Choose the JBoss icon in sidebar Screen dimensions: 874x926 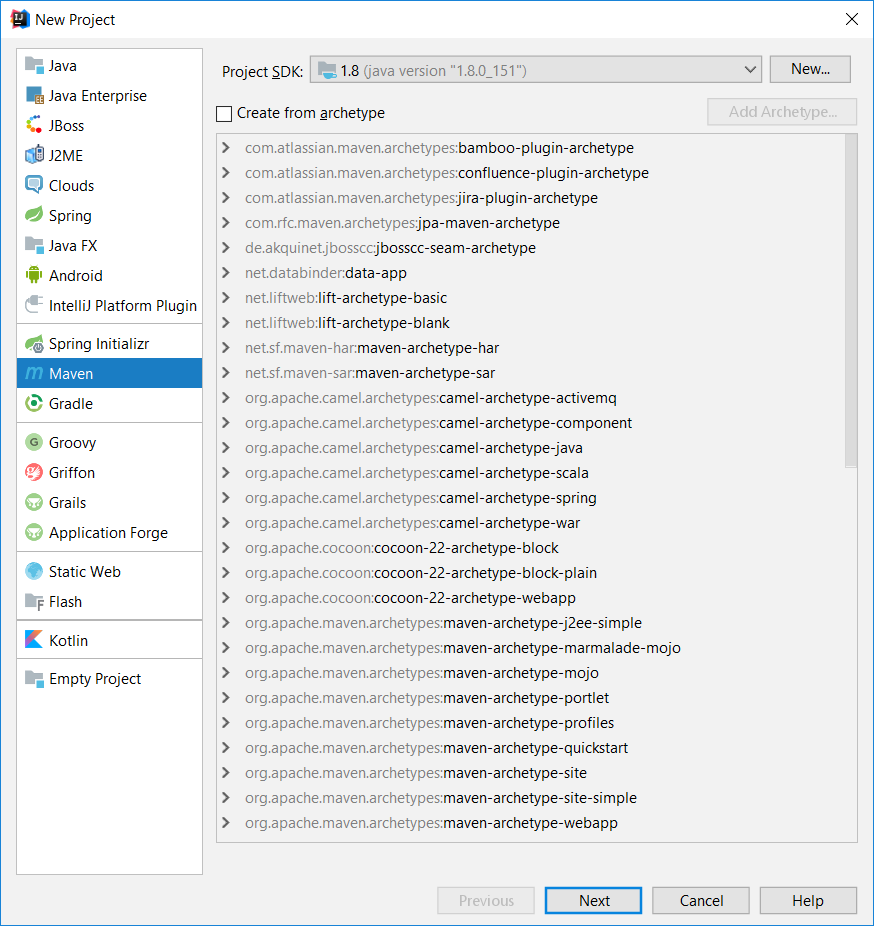(34, 125)
